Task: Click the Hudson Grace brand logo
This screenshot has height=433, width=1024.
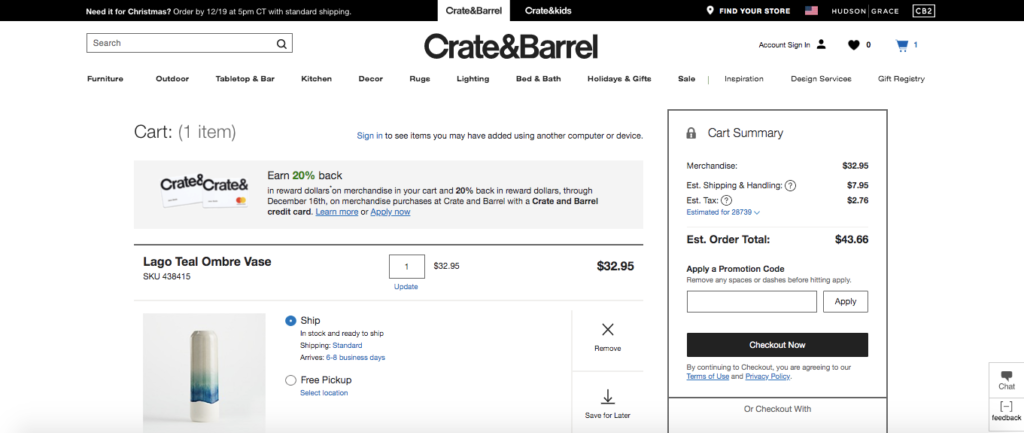Action: click(x=865, y=11)
